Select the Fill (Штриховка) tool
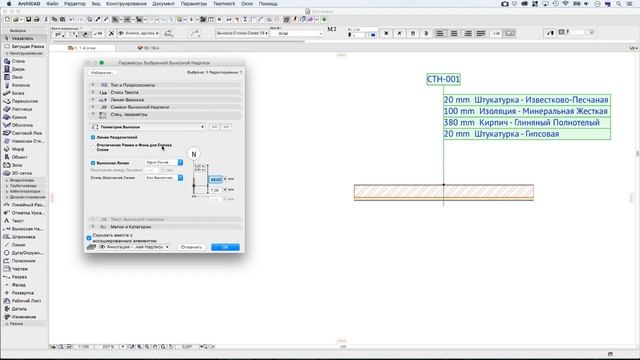 click(24, 237)
